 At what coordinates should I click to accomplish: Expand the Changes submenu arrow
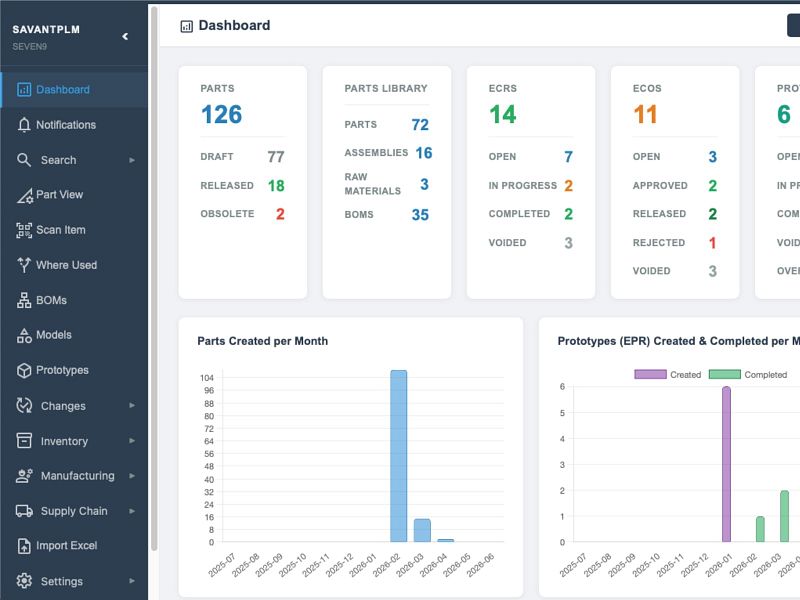(132, 406)
